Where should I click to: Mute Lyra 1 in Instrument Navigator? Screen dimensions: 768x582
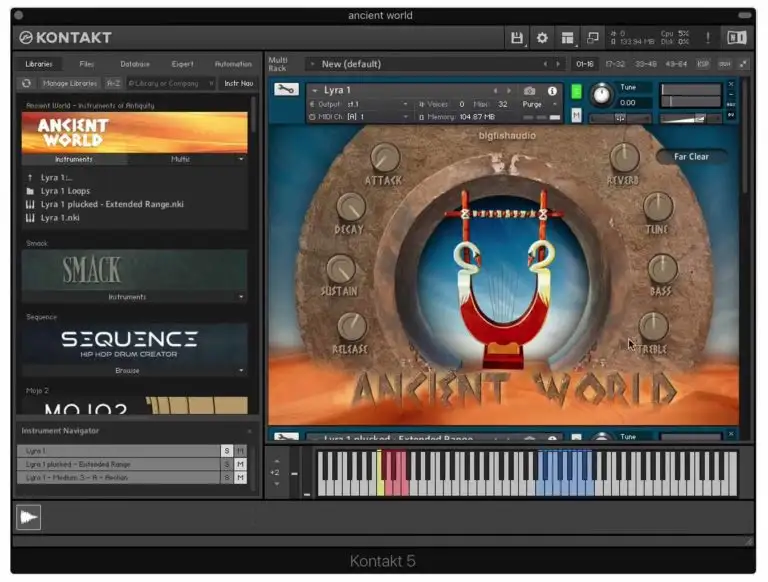pos(240,451)
